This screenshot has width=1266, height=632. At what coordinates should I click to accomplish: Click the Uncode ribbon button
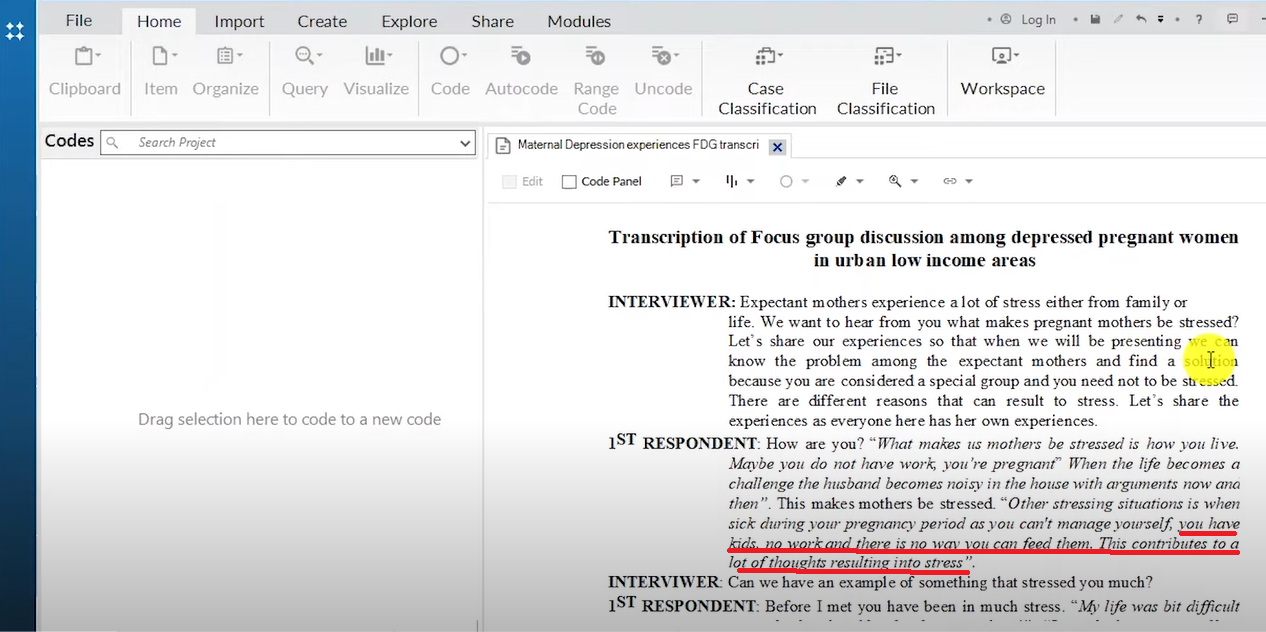(x=663, y=71)
